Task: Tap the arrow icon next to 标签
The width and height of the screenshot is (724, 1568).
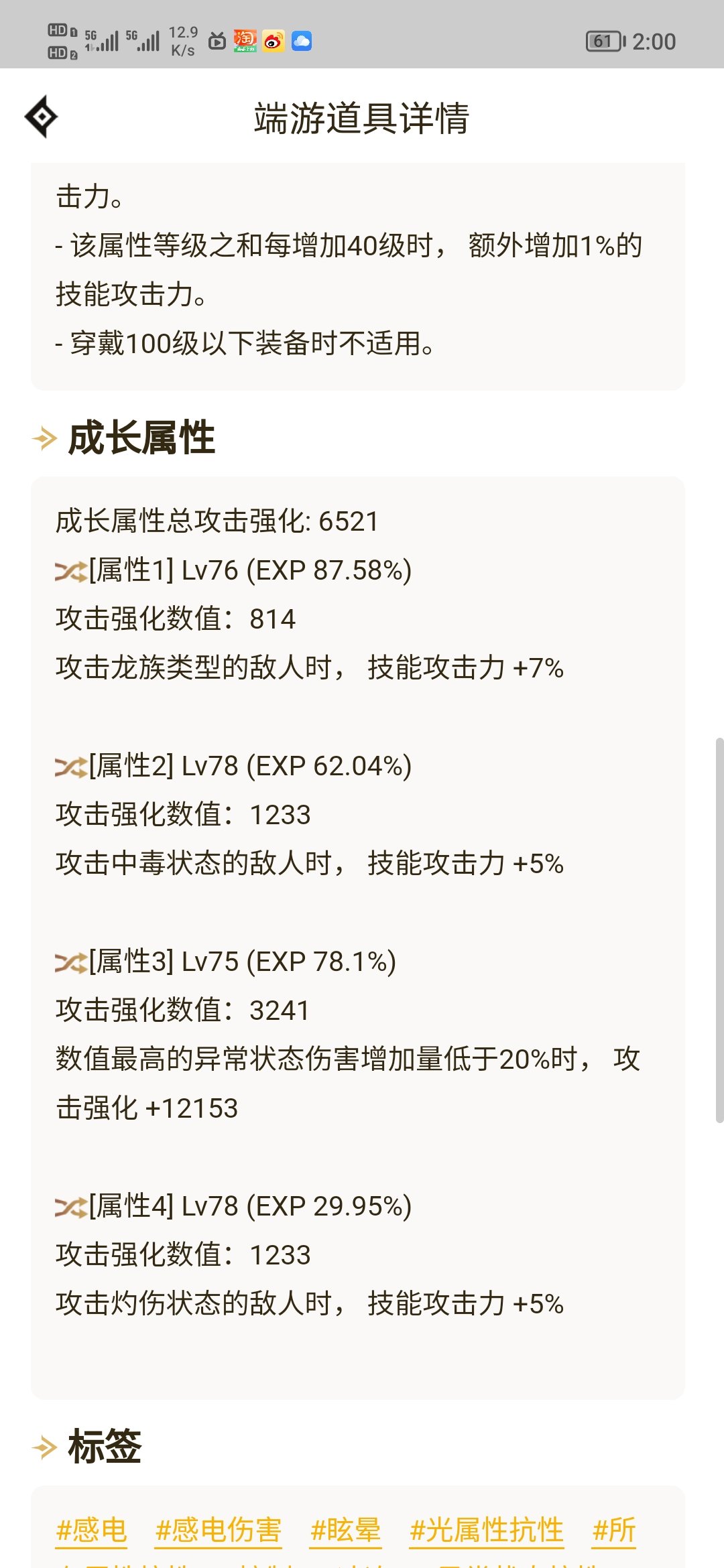Action: [45, 1447]
